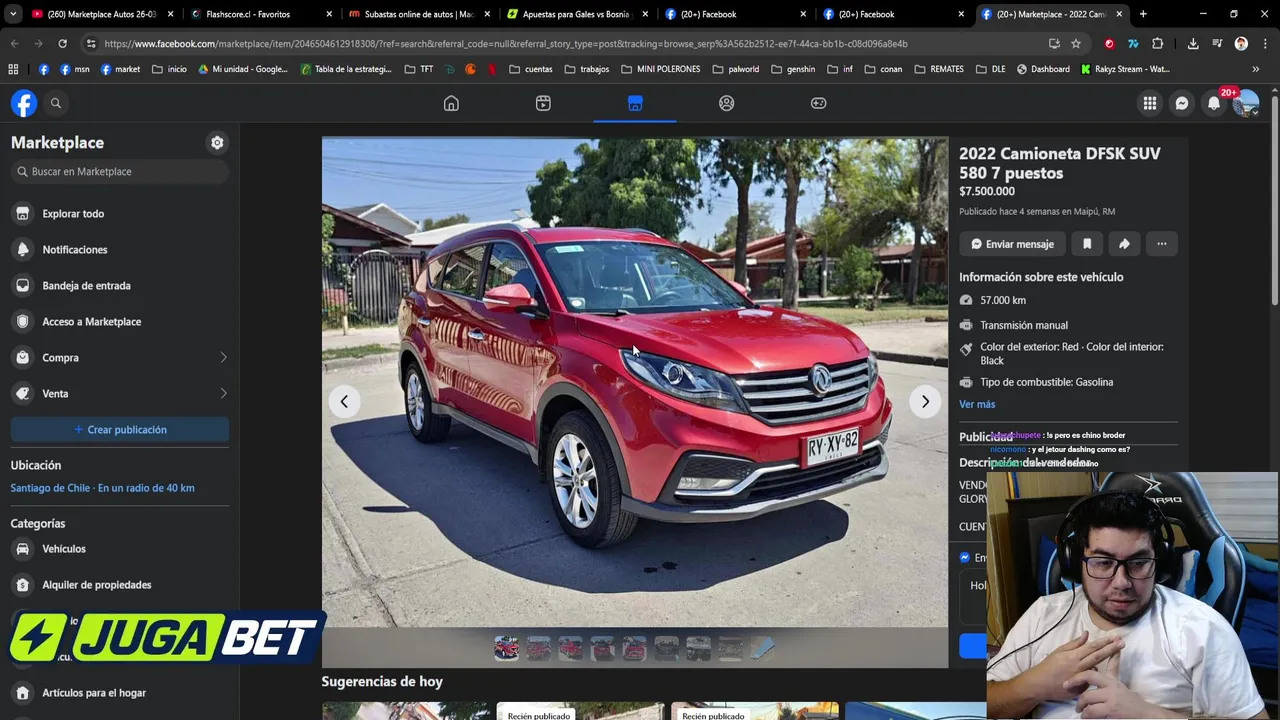Click the Enviar mensaje button
The image size is (1280, 720).
[x=1012, y=244]
